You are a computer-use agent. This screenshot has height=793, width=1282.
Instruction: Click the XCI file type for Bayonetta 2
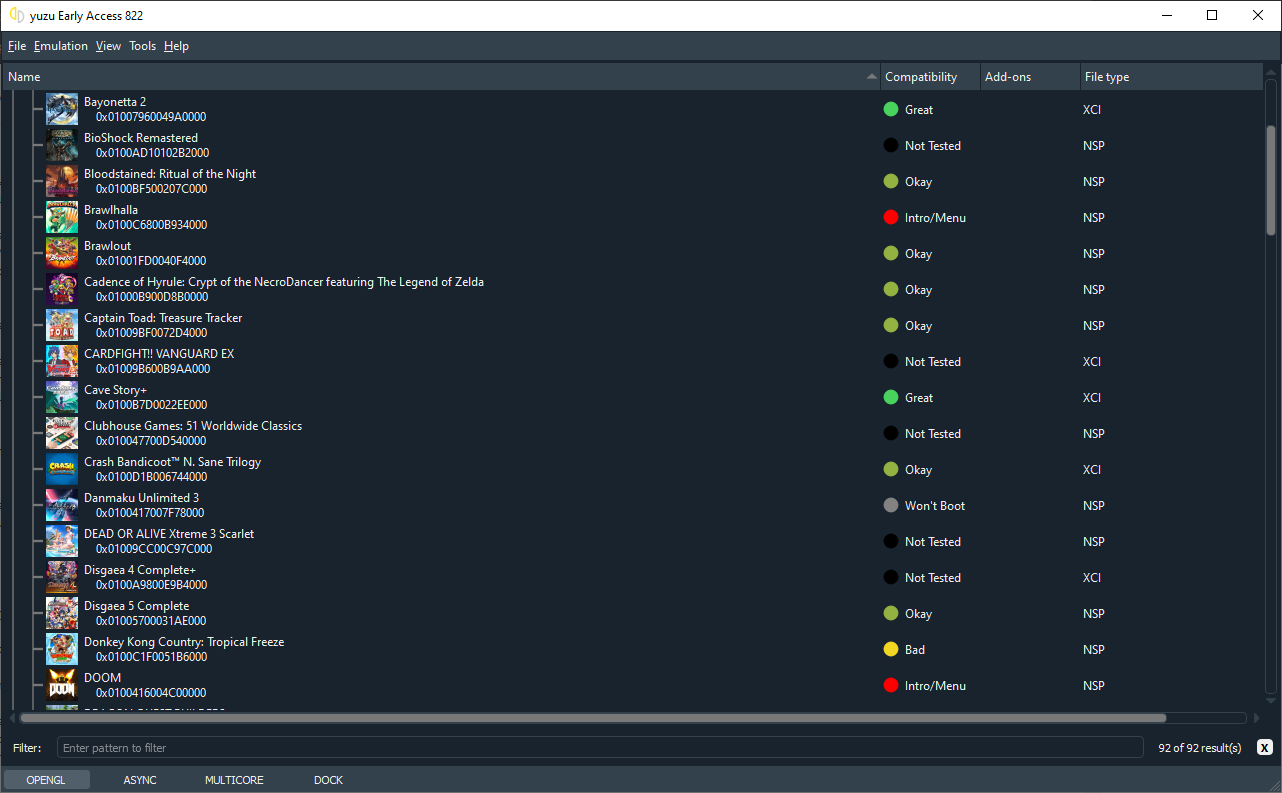click(x=1092, y=110)
